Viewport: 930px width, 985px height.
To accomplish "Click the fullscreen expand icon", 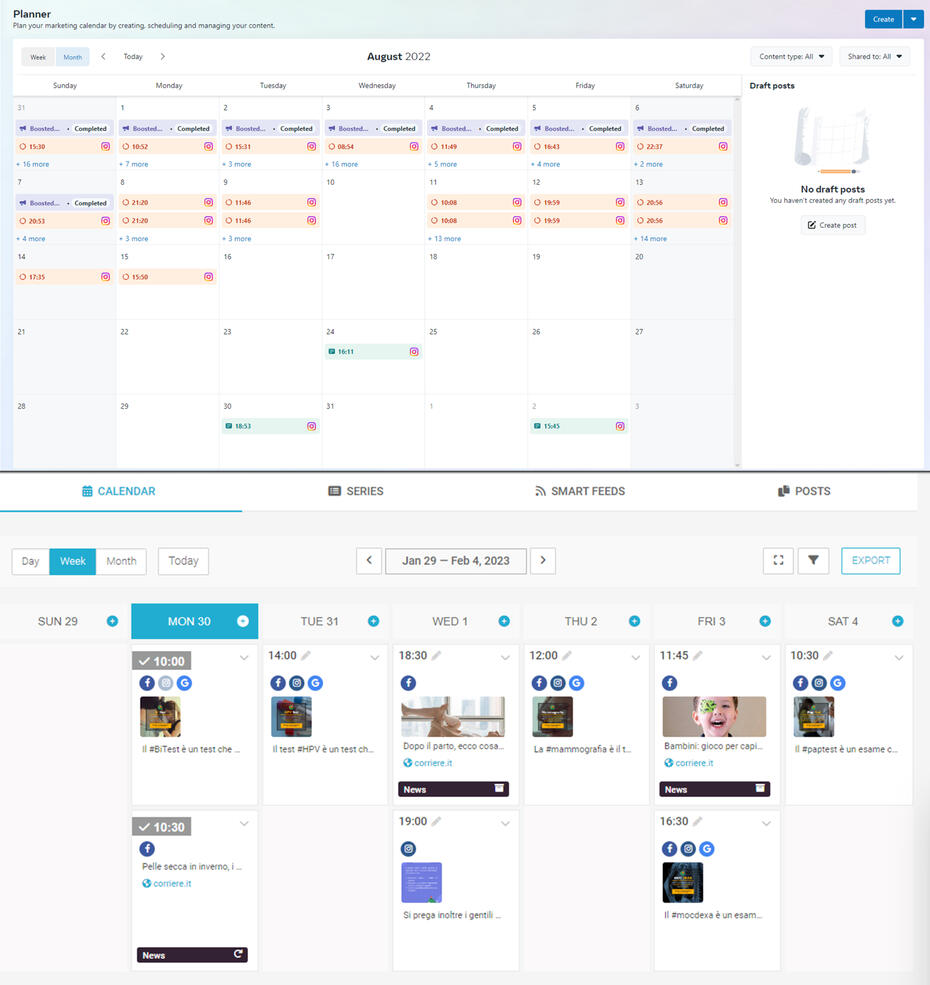I will (778, 561).
